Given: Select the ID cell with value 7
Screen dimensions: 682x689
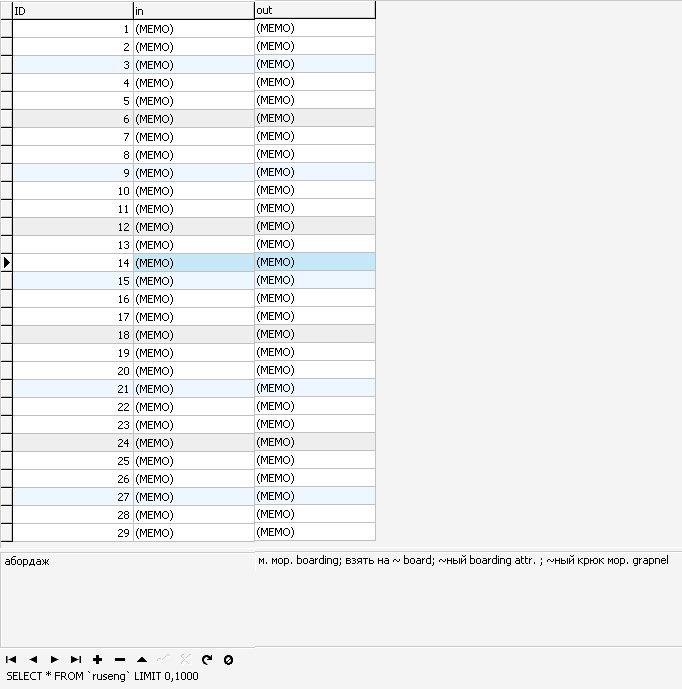Looking at the screenshot, I should [73, 137].
